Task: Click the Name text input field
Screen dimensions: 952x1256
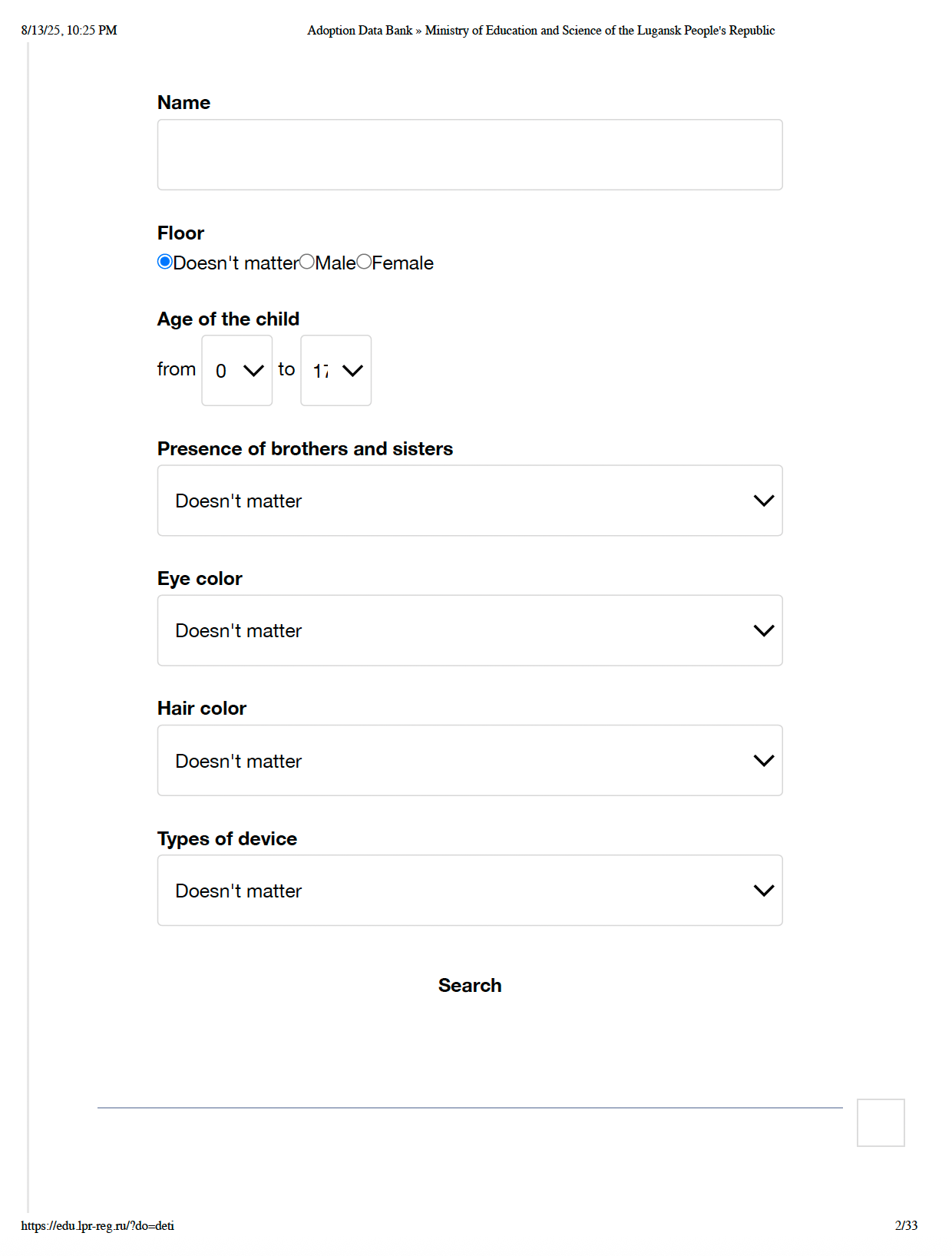Action: click(469, 154)
